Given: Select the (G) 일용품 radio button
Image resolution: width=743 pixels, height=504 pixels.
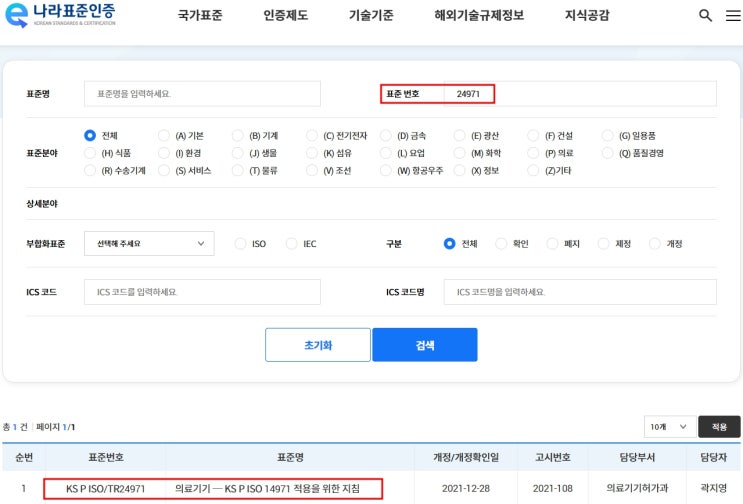Looking at the screenshot, I should (x=607, y=135).
